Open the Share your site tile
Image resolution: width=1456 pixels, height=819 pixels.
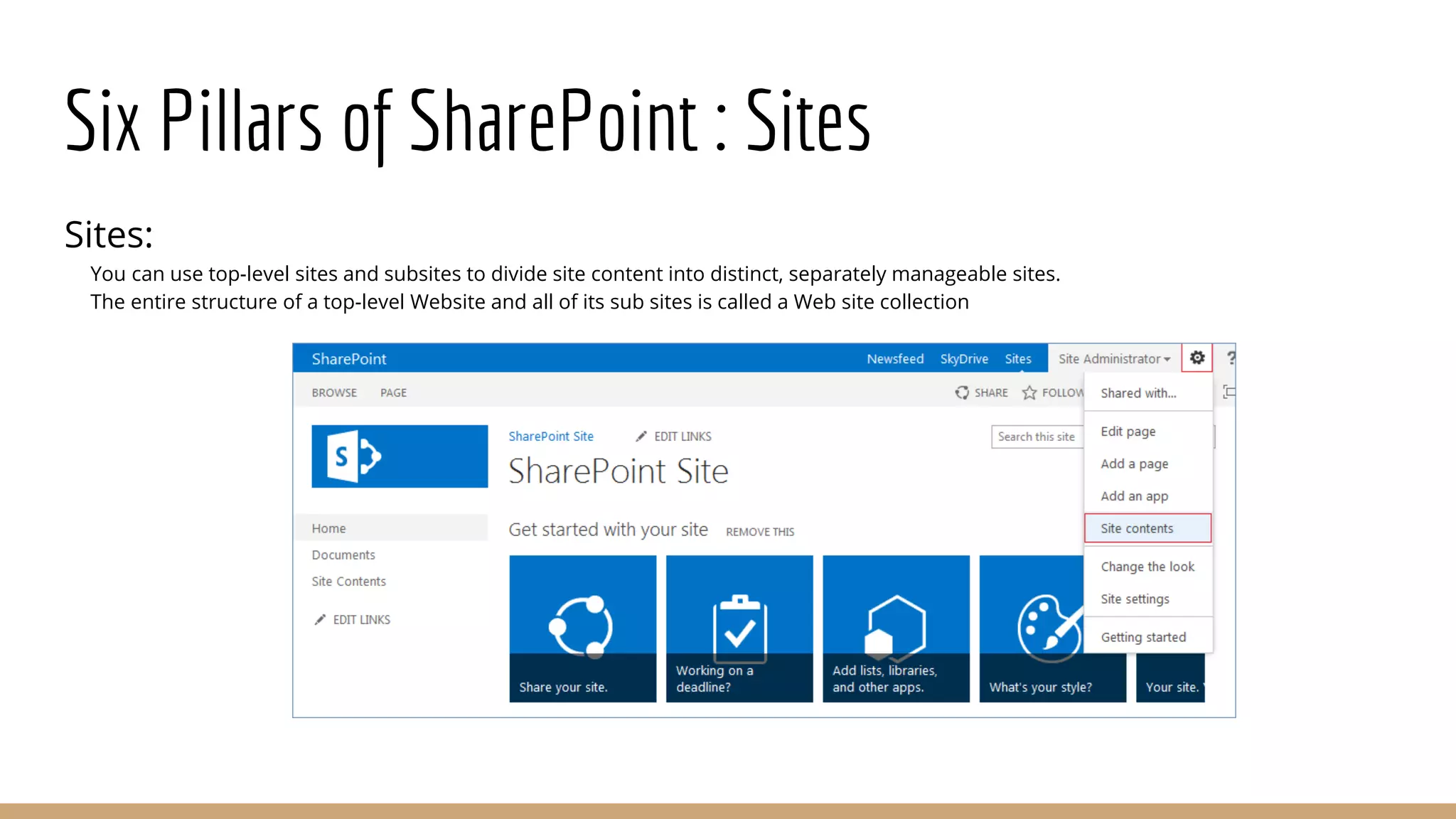coord(583,628)
